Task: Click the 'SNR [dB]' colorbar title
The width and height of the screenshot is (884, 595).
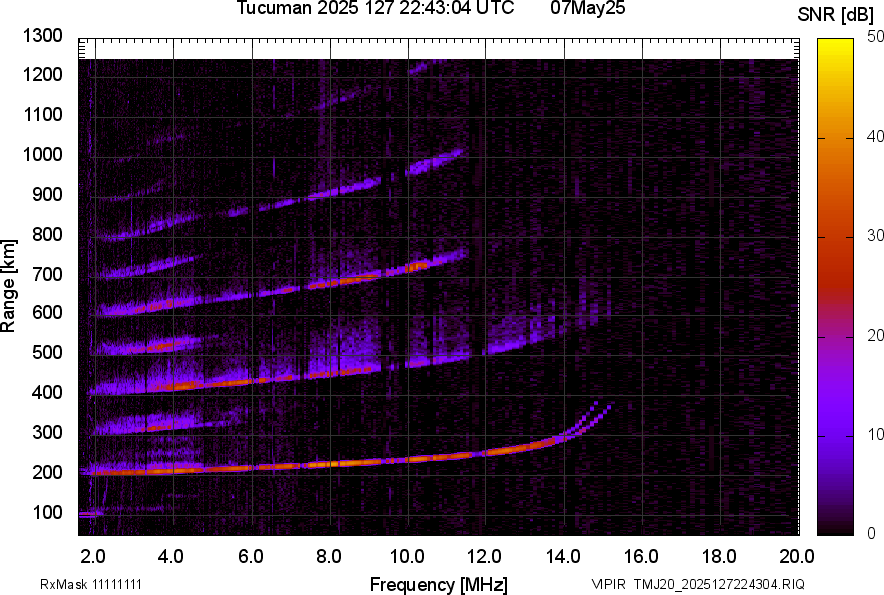Action: pos(836,15)
